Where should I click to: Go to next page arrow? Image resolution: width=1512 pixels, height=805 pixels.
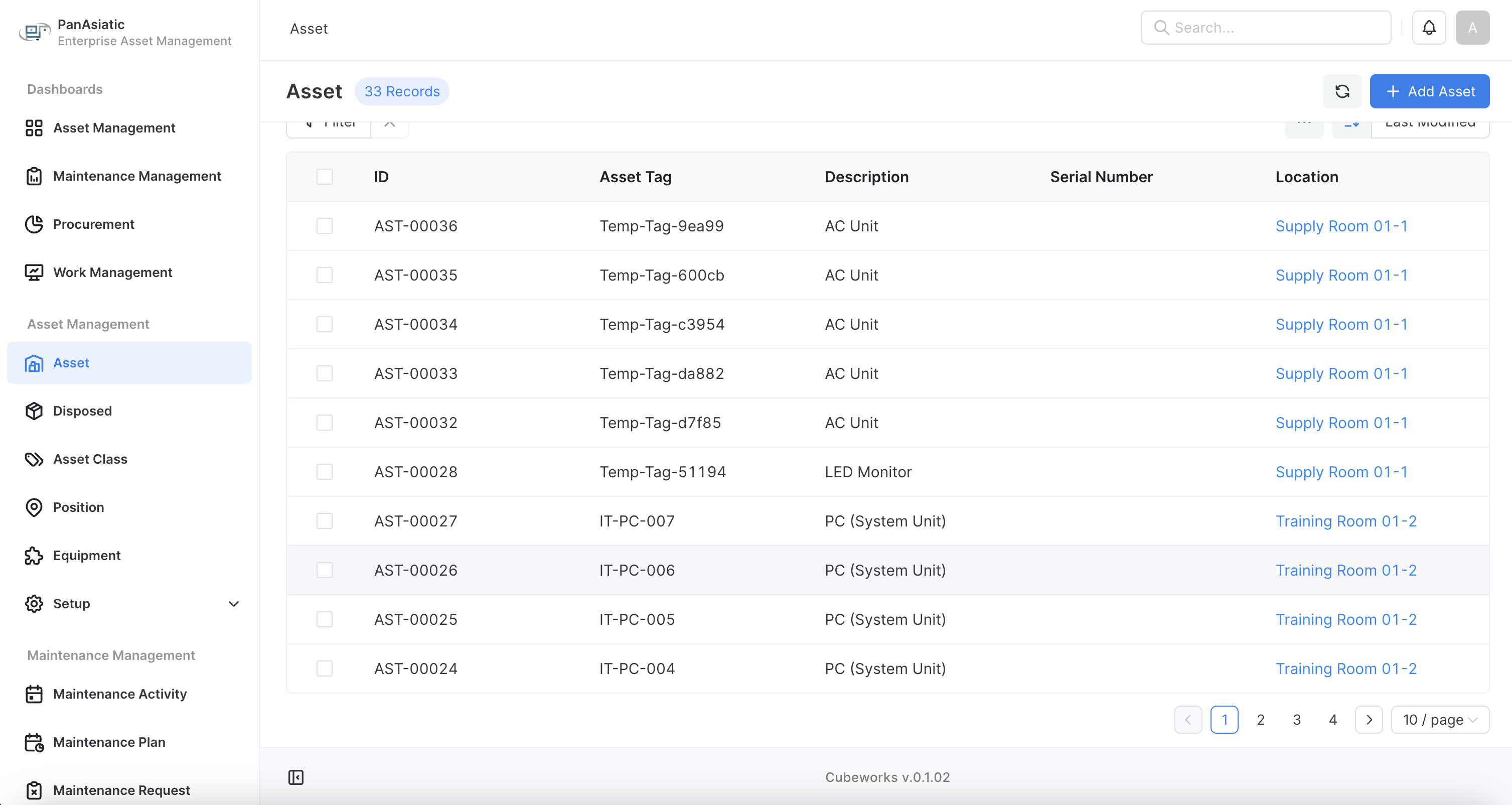tap(1369, 720)
